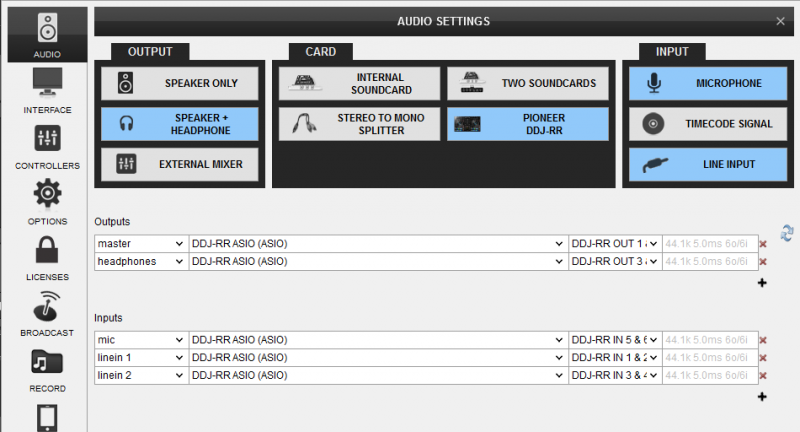This screenshot has height=432, width=800.
Task: Expand the master output type dropdown
Action: [140, 244]
